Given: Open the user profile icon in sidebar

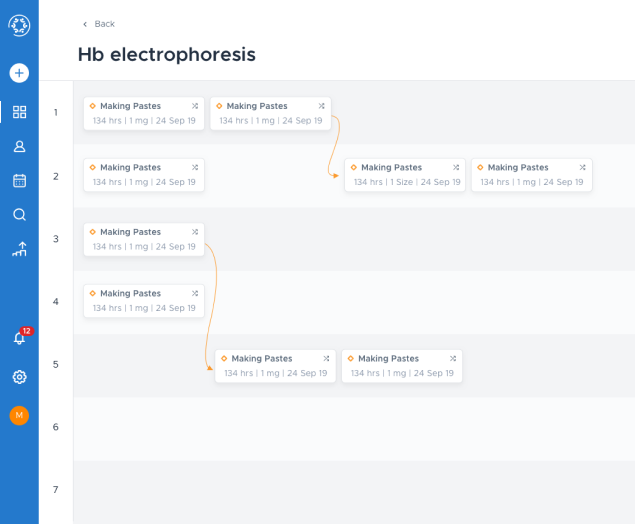Looking at the screenshot, I should pyautogui.click(x=19, y=146).
